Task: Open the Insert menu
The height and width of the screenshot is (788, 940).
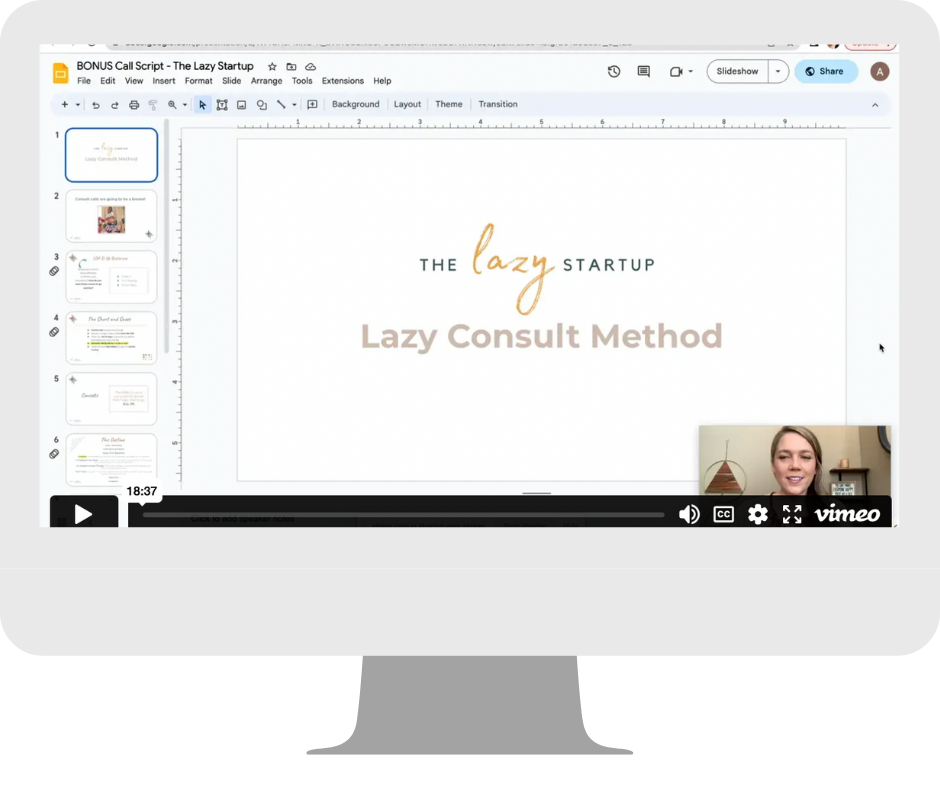Action: [x=164, y=81]
